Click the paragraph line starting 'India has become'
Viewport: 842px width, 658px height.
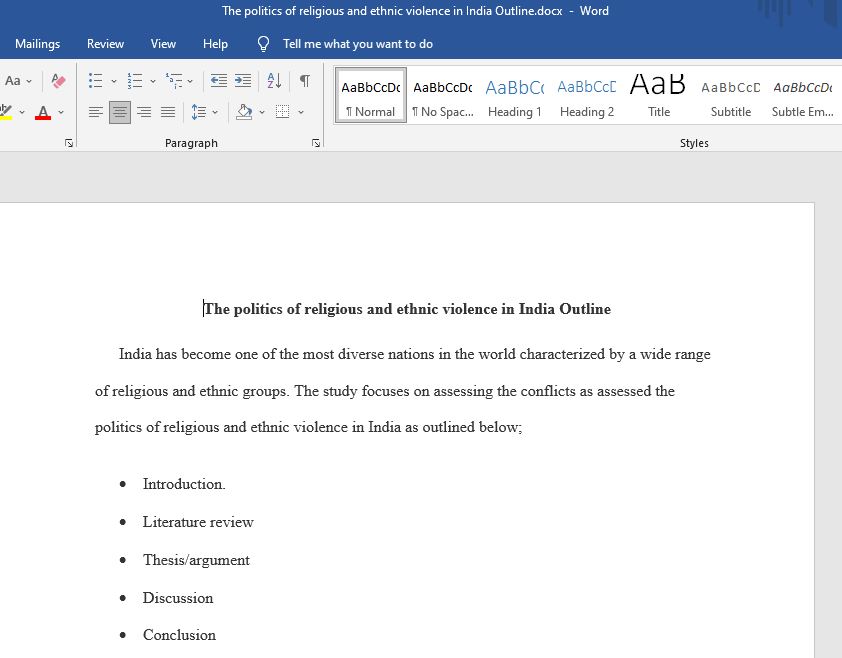tap(415, 355)
